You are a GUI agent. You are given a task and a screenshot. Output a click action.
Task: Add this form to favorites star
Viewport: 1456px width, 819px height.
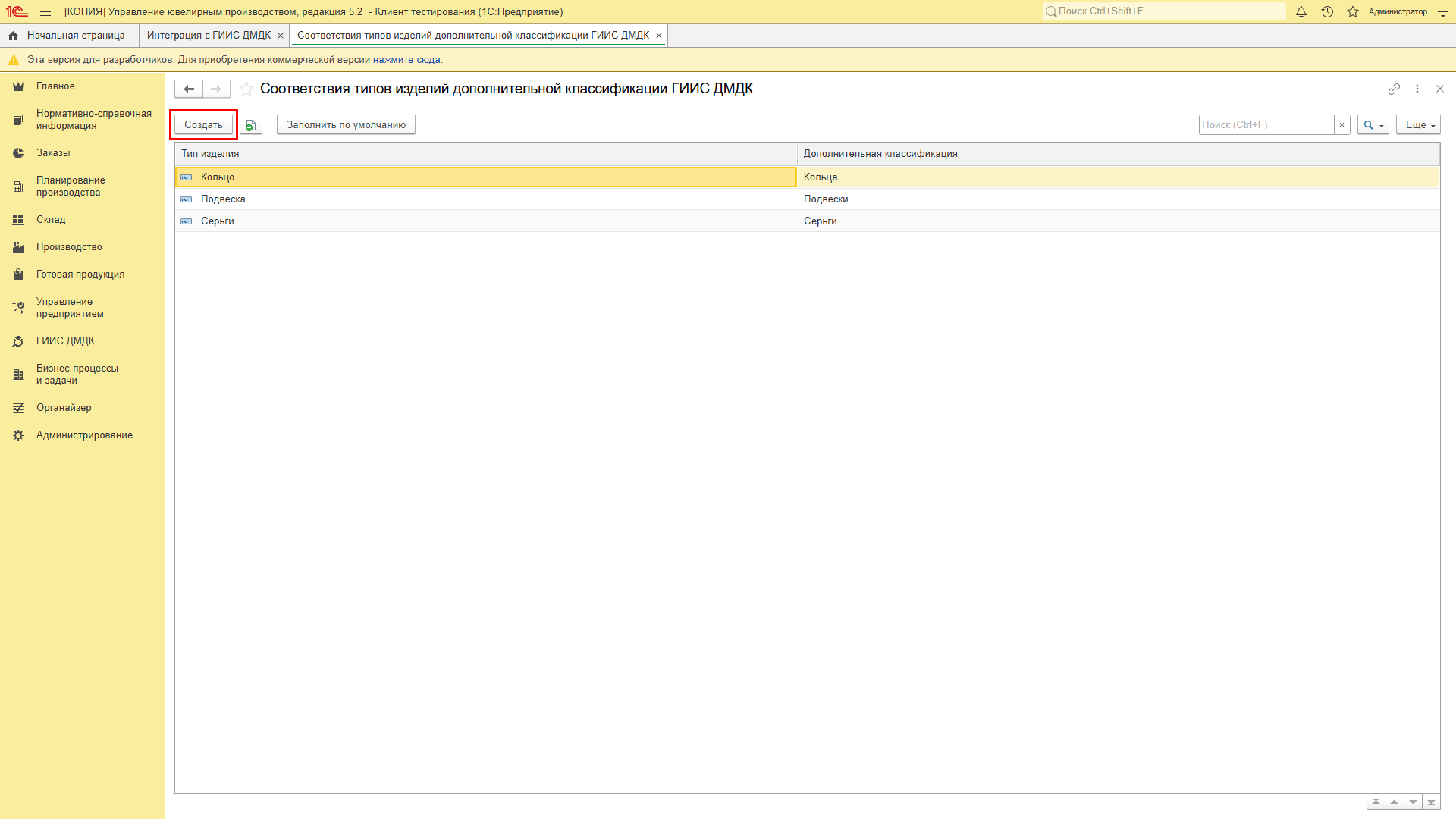click(246, 89)
